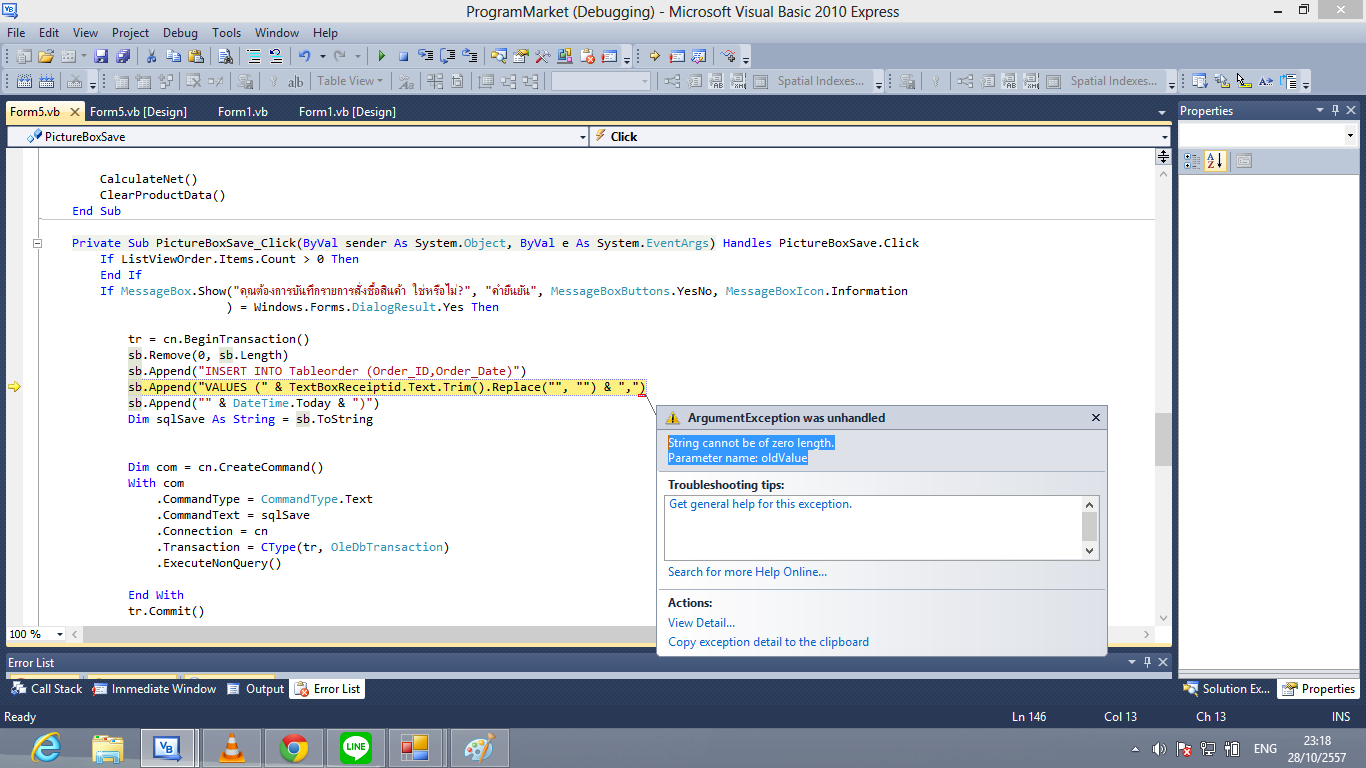Collapse the PictureBoxSave_Click sub outline

pyautogui.click(x=38, y=243)
